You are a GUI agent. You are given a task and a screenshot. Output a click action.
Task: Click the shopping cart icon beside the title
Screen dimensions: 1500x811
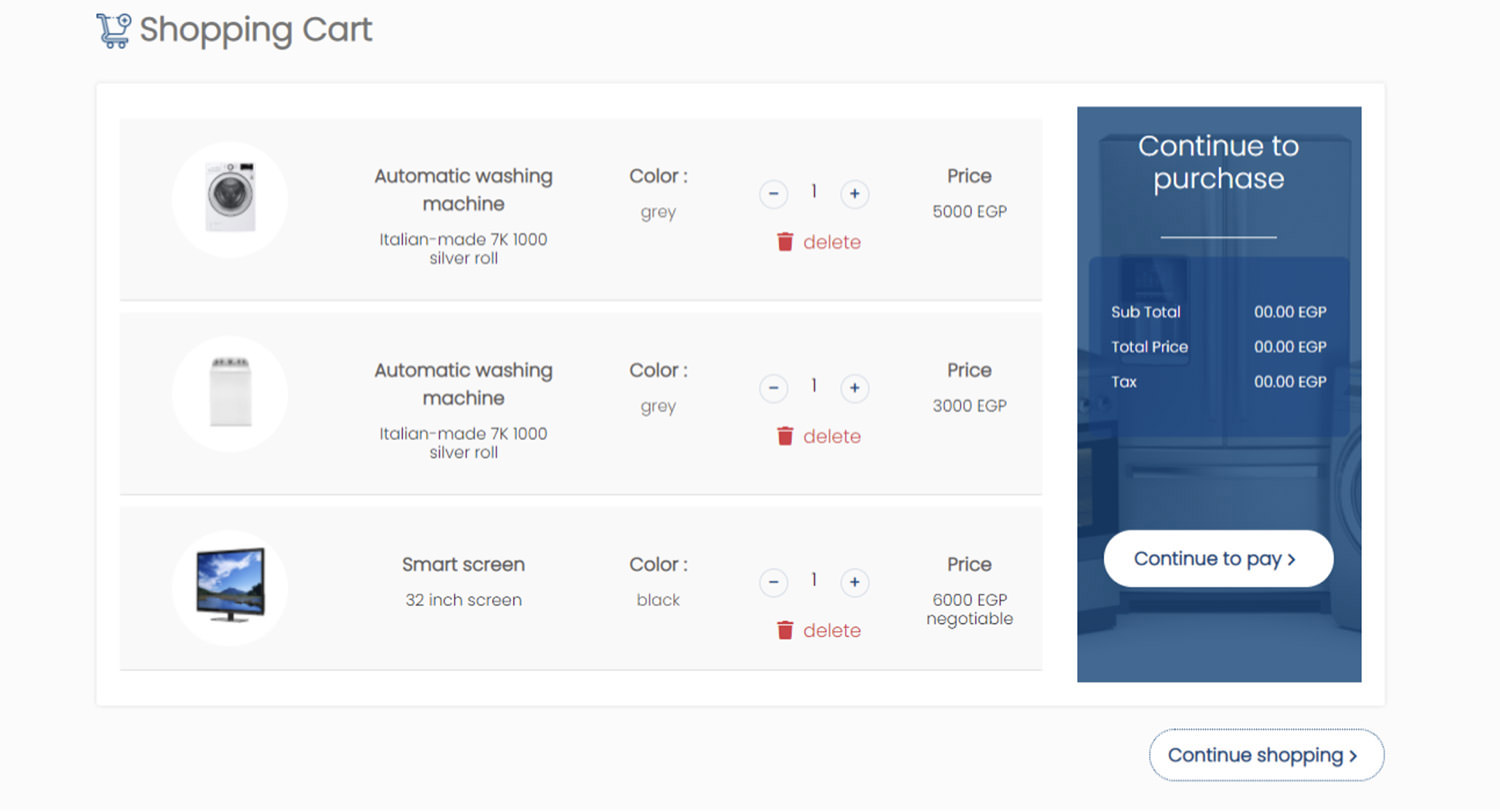(x=113, y=30)
